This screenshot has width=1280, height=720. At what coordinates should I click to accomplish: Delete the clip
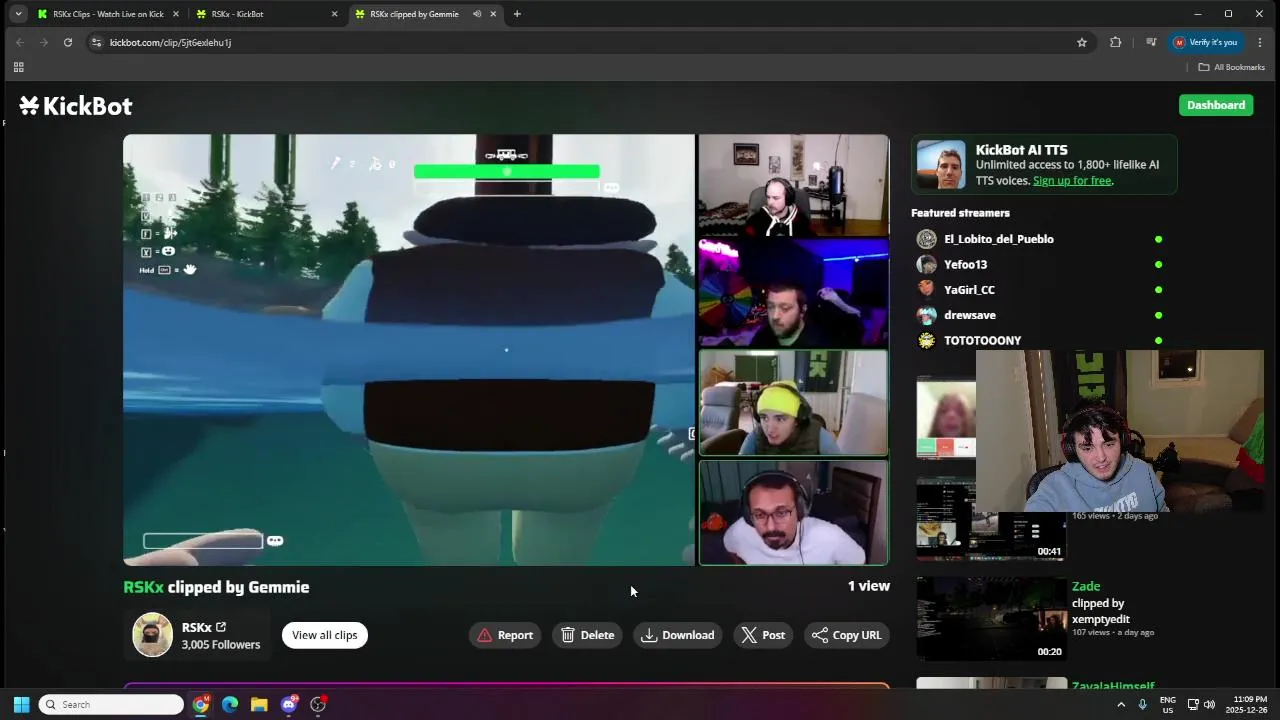click(587, 635)
